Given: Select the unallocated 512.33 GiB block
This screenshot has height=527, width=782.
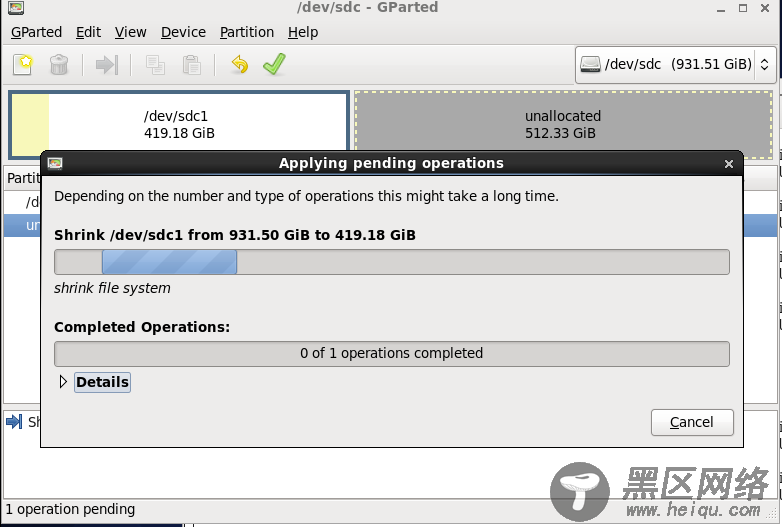Looking at the screenshot, I should (x=563, y=125).
